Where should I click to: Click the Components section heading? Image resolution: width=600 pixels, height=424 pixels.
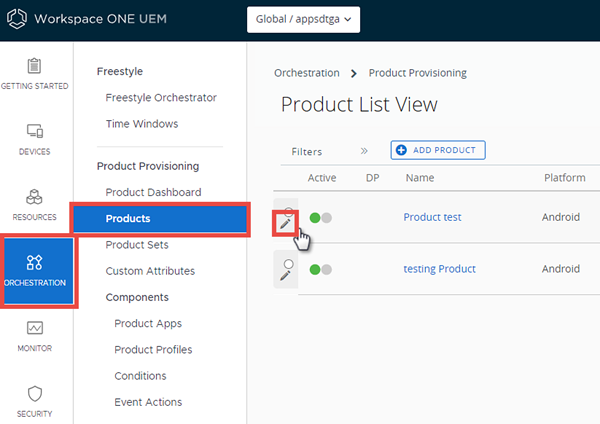tap(137, 297)
